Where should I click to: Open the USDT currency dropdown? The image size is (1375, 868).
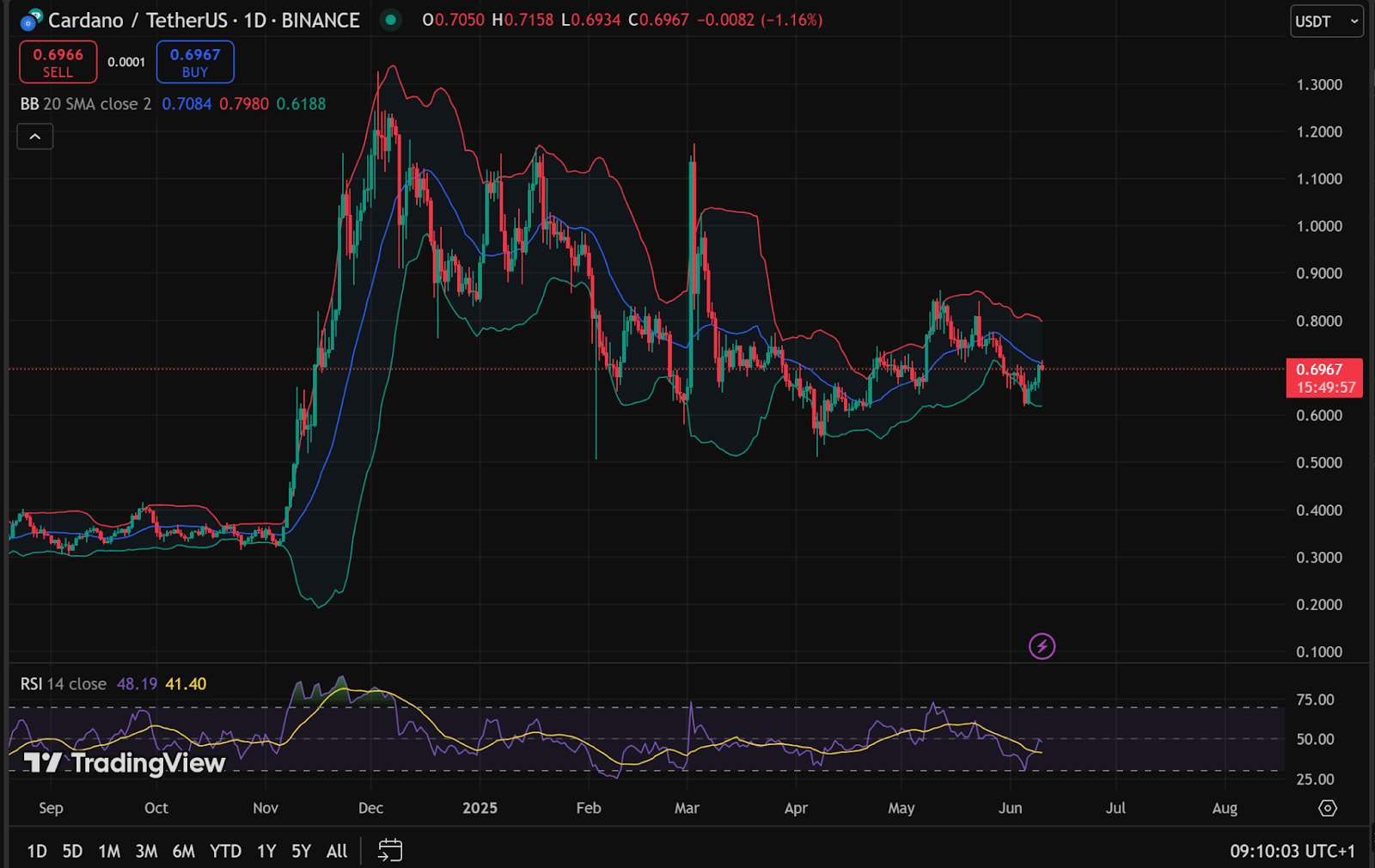click(1327, 21)
